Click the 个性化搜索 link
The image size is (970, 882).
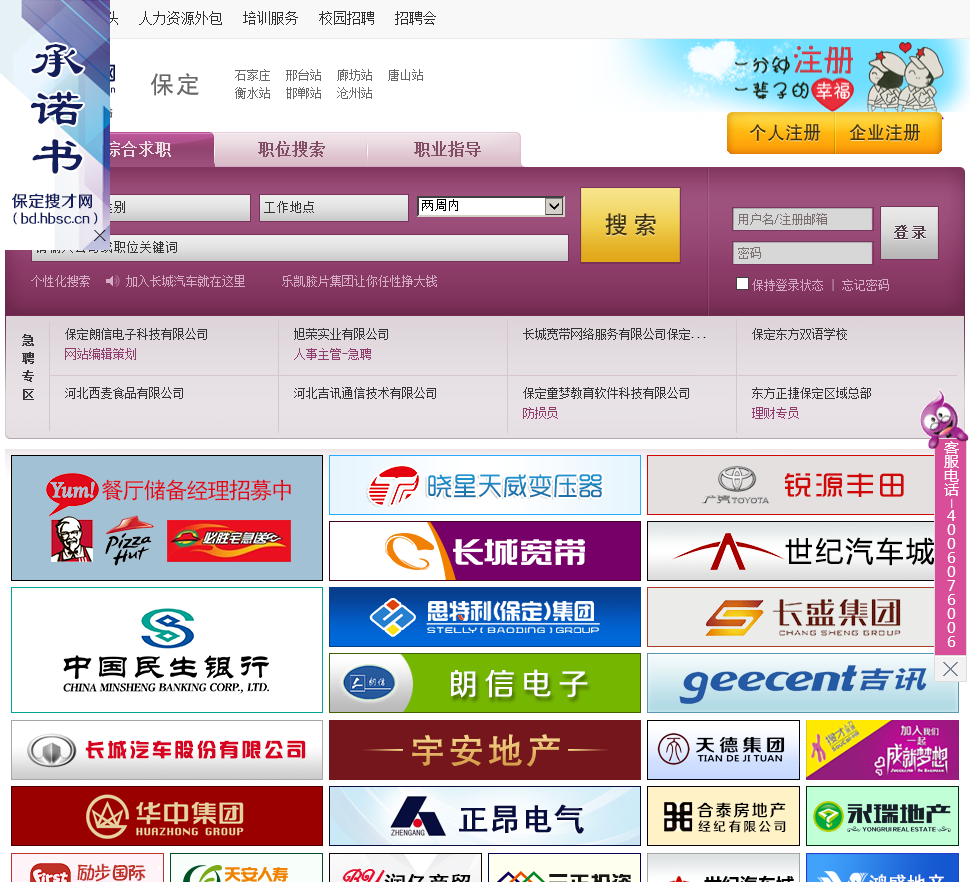point(61,281)
